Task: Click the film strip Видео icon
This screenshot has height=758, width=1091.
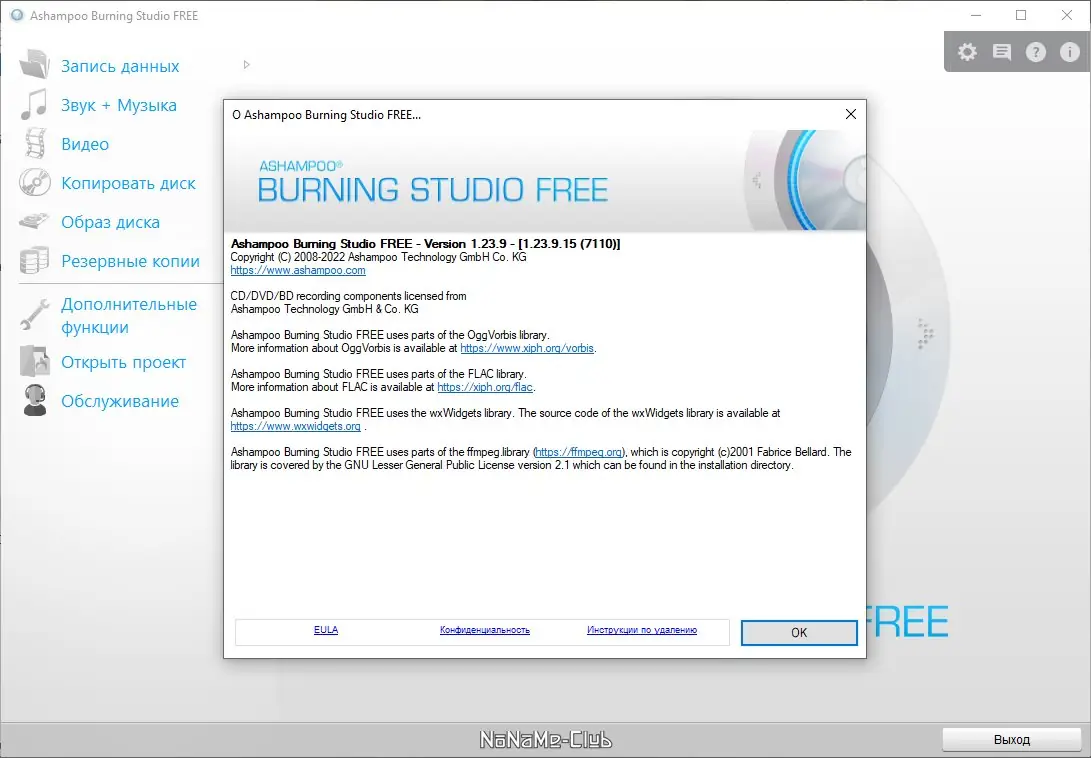Action: (x=35, y=143)
